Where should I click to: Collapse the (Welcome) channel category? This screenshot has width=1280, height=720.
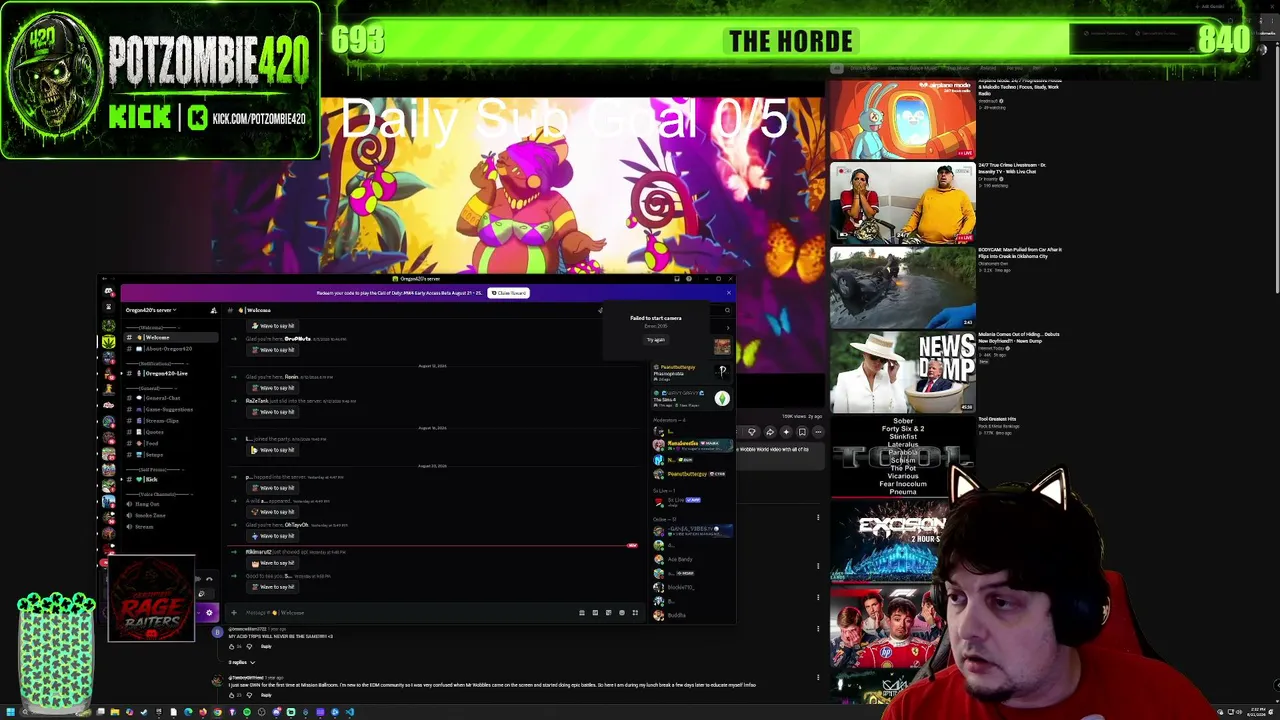pyautogui.click(x=151, y=327)
